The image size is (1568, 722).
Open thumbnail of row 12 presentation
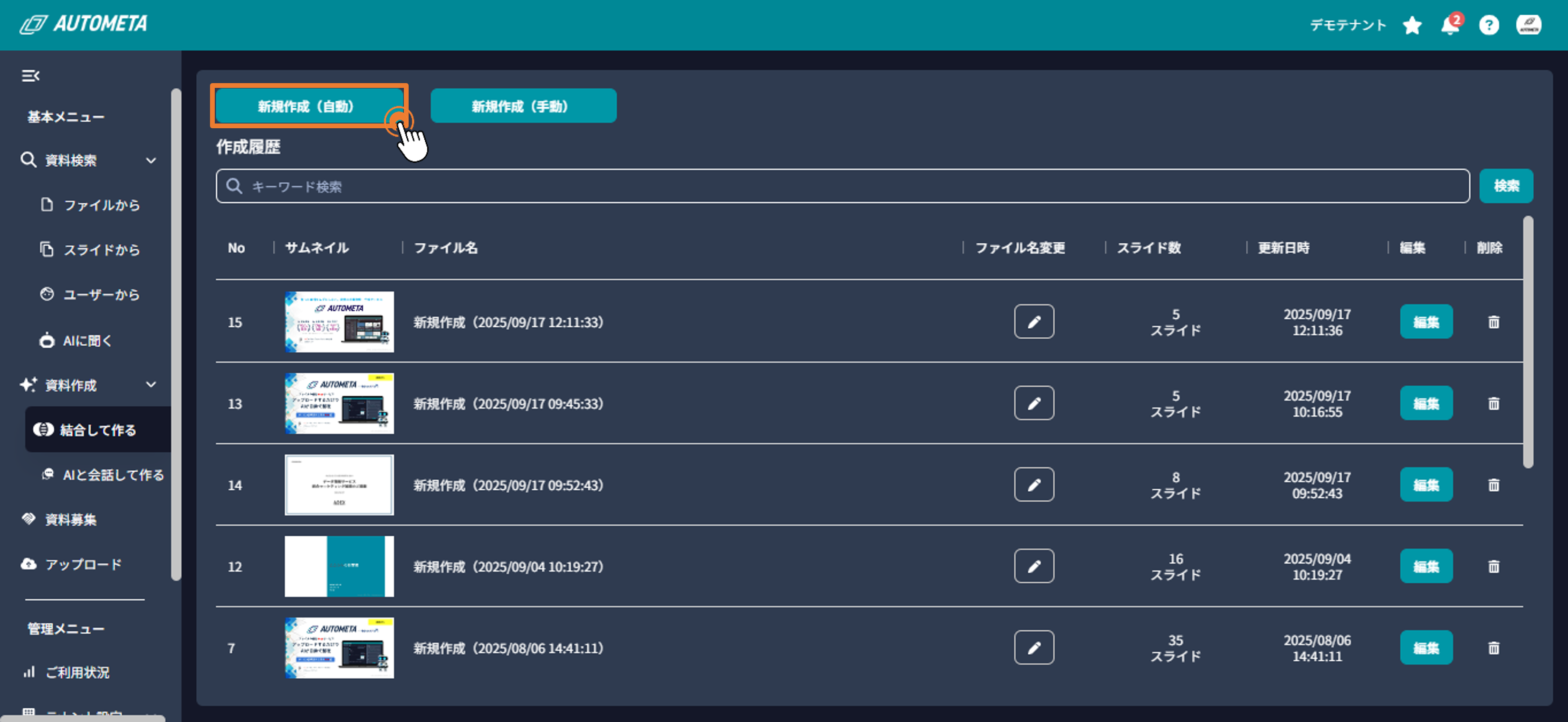tap(339, 566)
